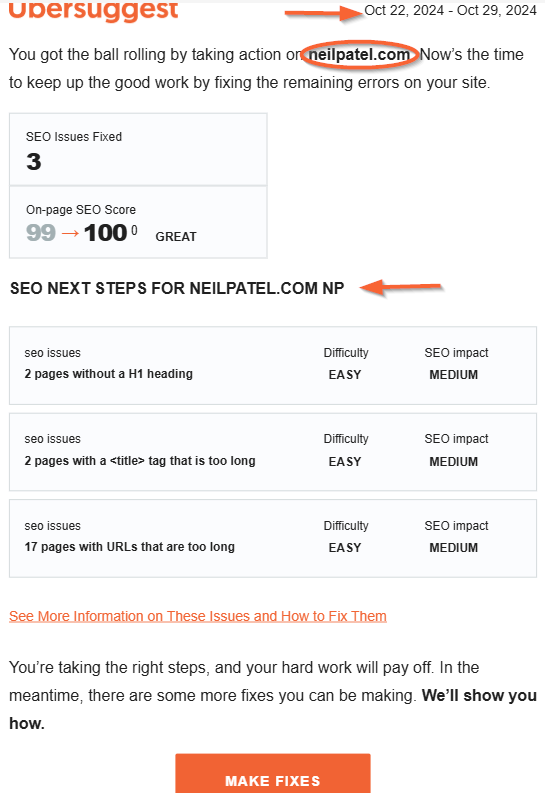Open the title tag too long issue row

273,452
